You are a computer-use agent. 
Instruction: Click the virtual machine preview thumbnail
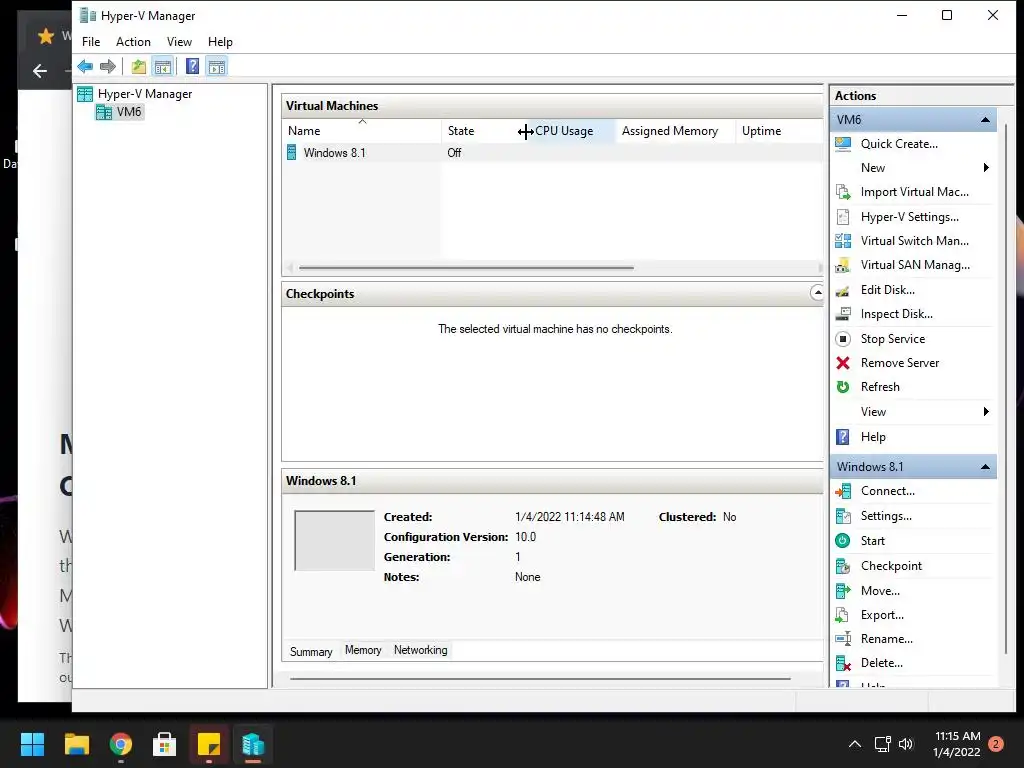tap(334, 541)
